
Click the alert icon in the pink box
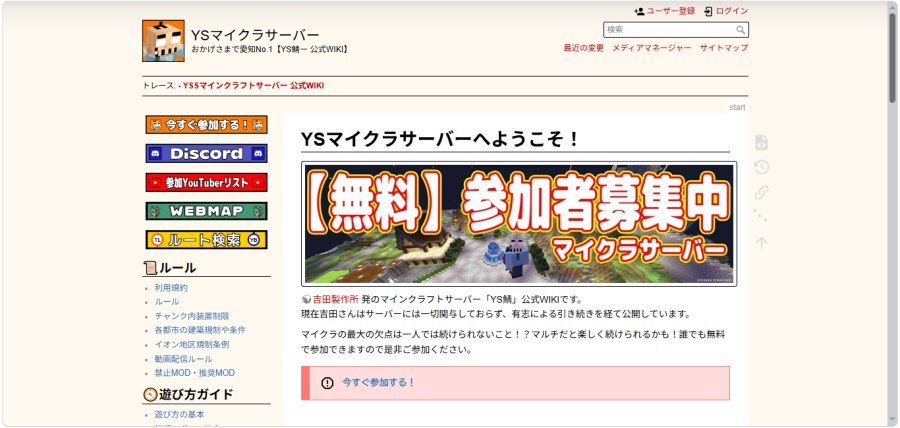tap(327, 383)
